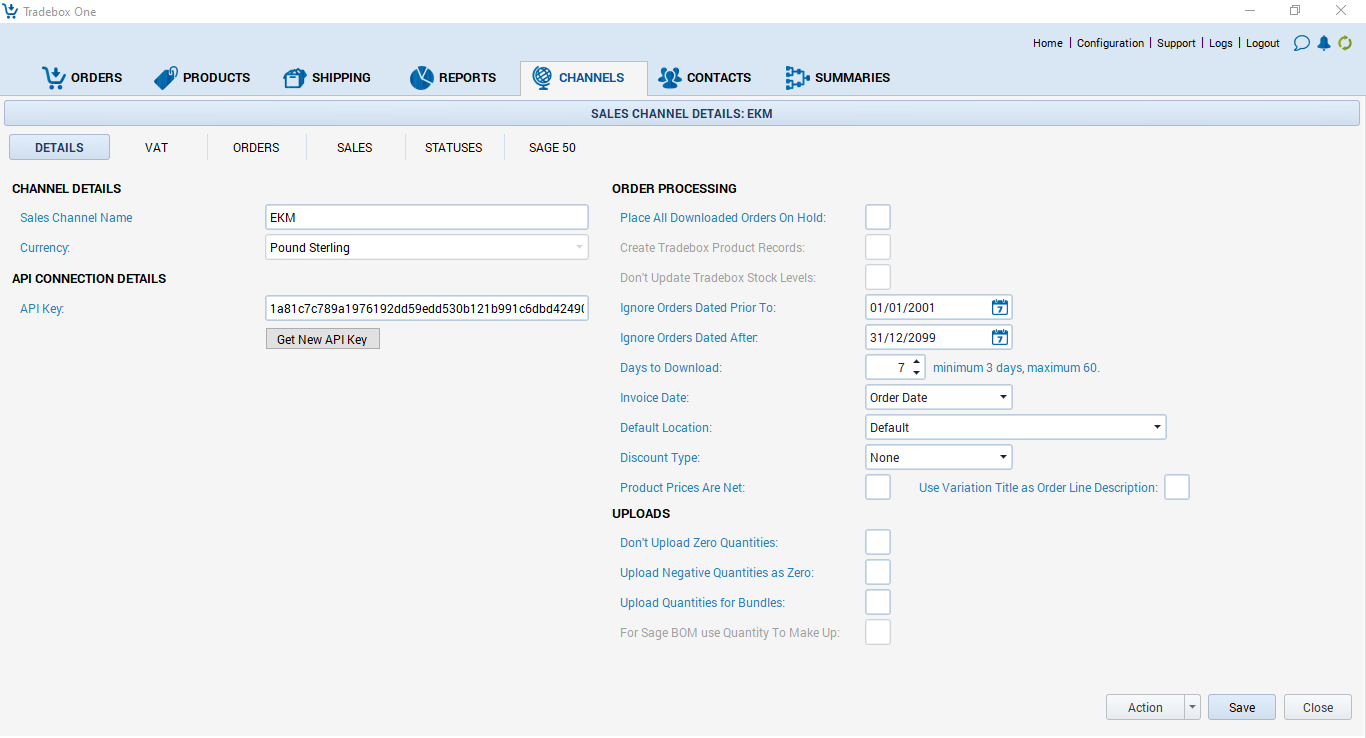Viewport: 1366px width, 738px height.
Task: Open the notifications bell icon
Action: pyautogui.click(x=1324, y=43)
